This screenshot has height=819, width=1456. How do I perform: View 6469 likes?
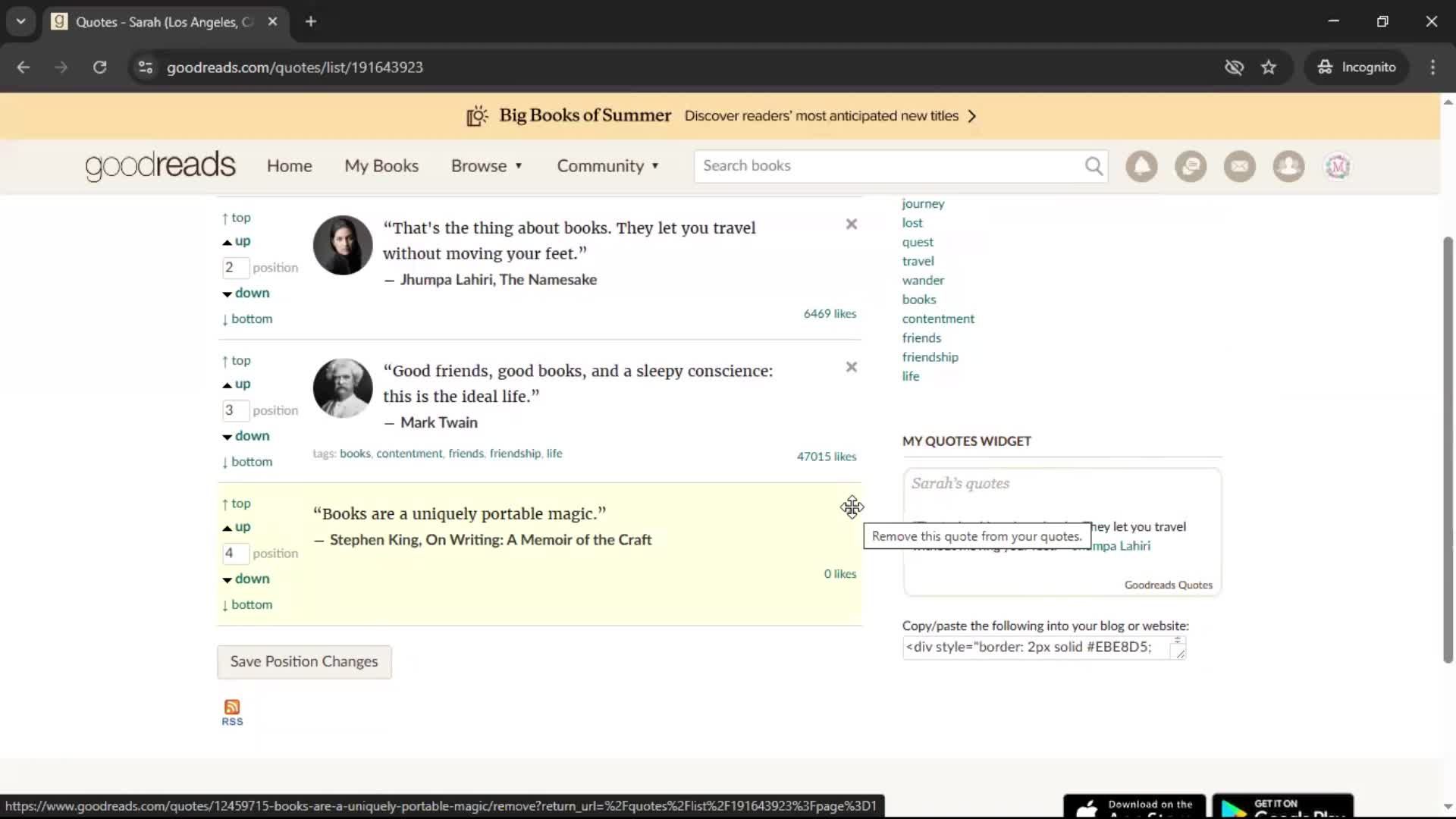click(830, 314)
